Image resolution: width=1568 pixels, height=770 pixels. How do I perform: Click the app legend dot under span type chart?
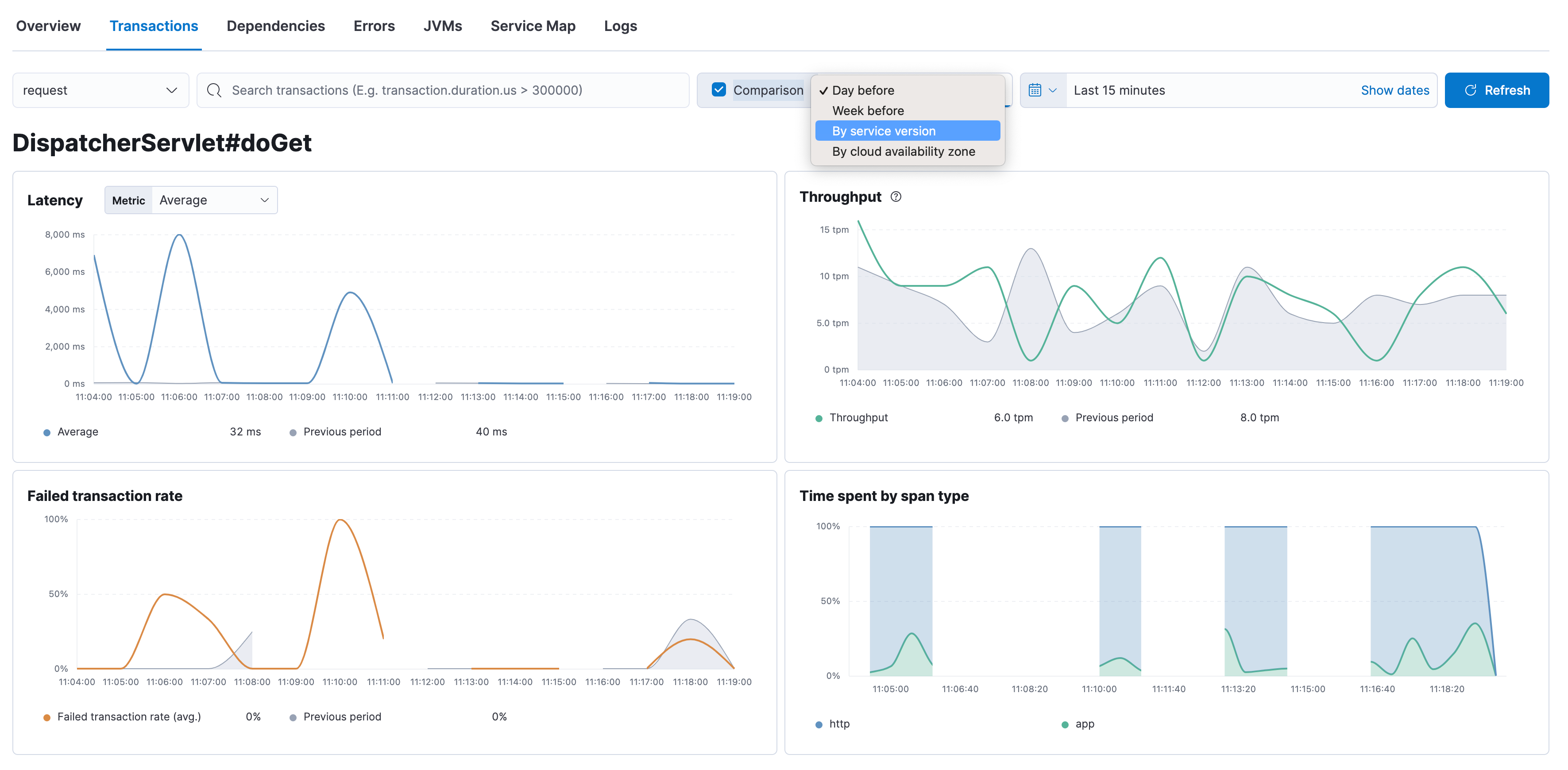click(1065, 724)
